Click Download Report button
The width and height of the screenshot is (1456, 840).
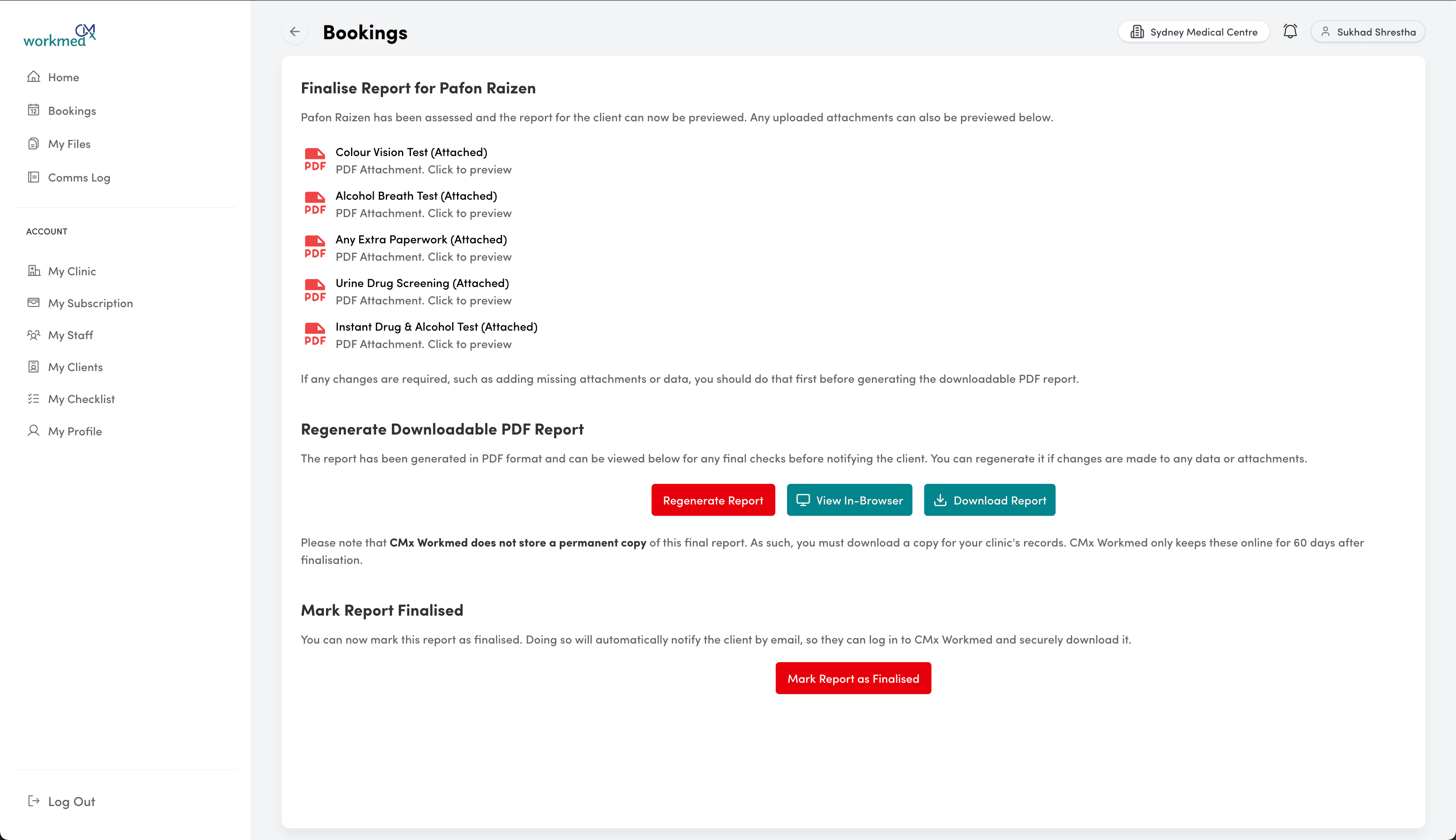pos(989,500)
